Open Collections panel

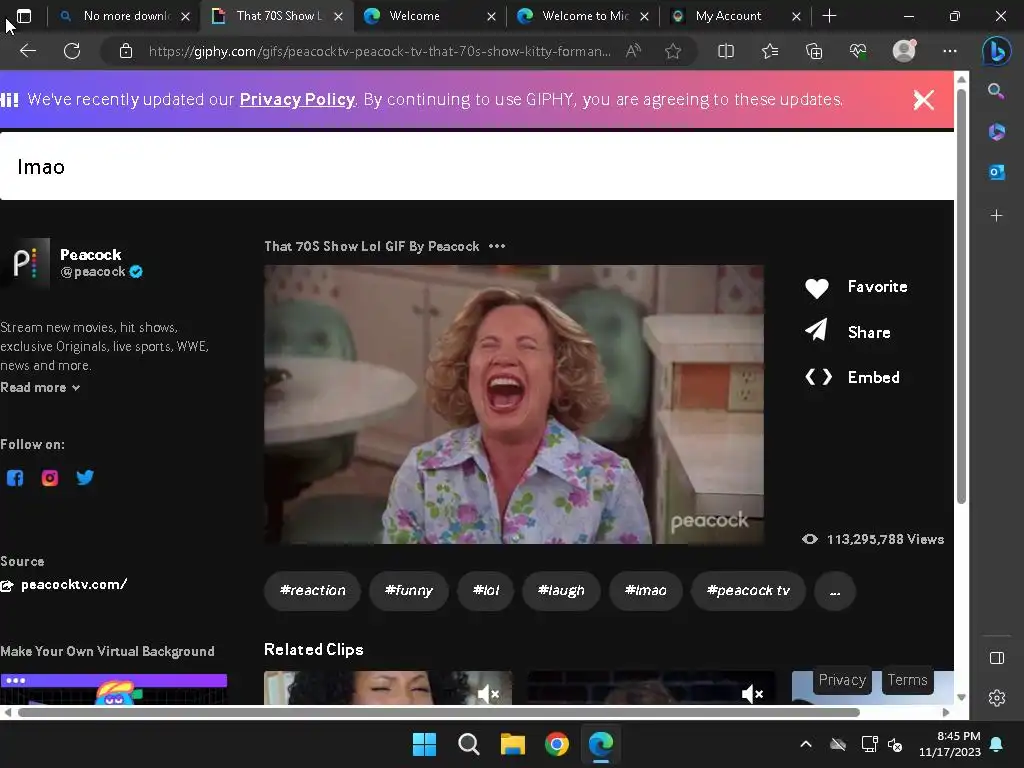point(814,51)
